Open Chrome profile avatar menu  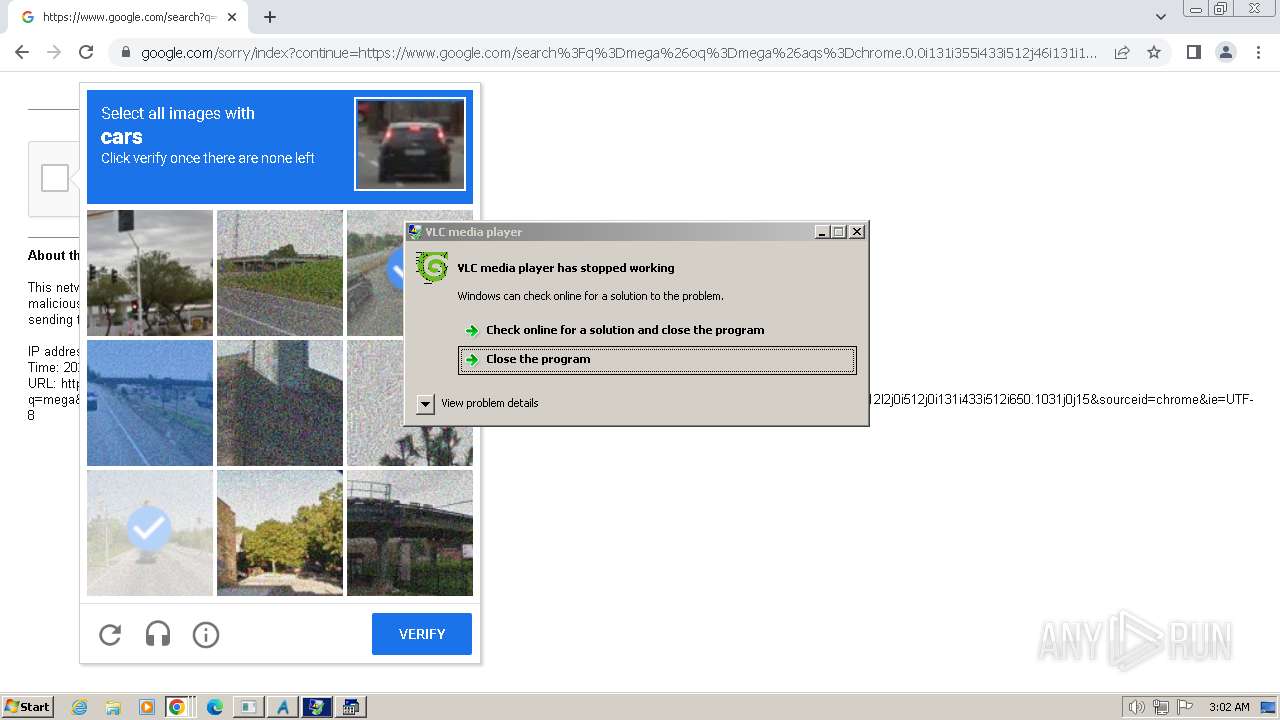click(x=1226, y=52)
